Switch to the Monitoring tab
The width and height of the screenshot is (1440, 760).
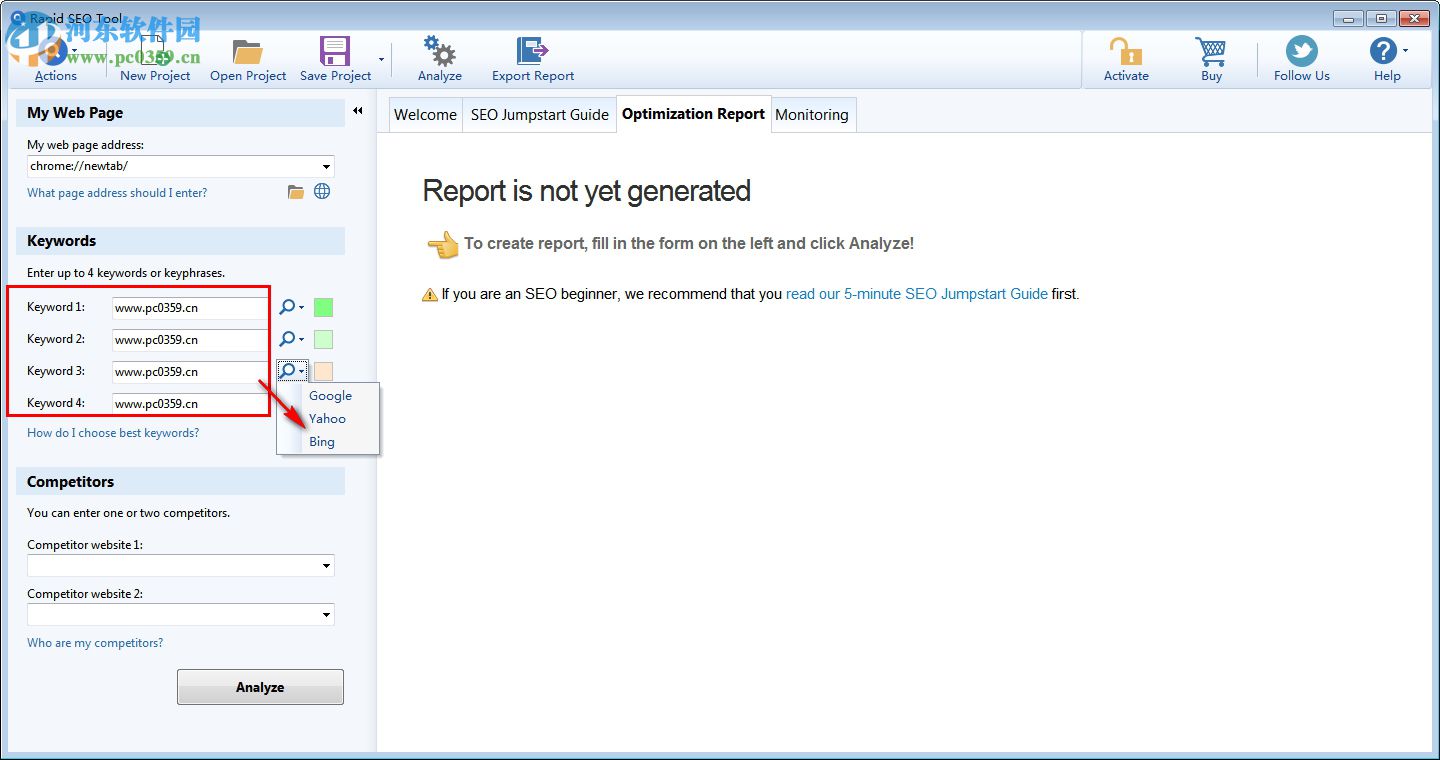(x=811, y=115)
